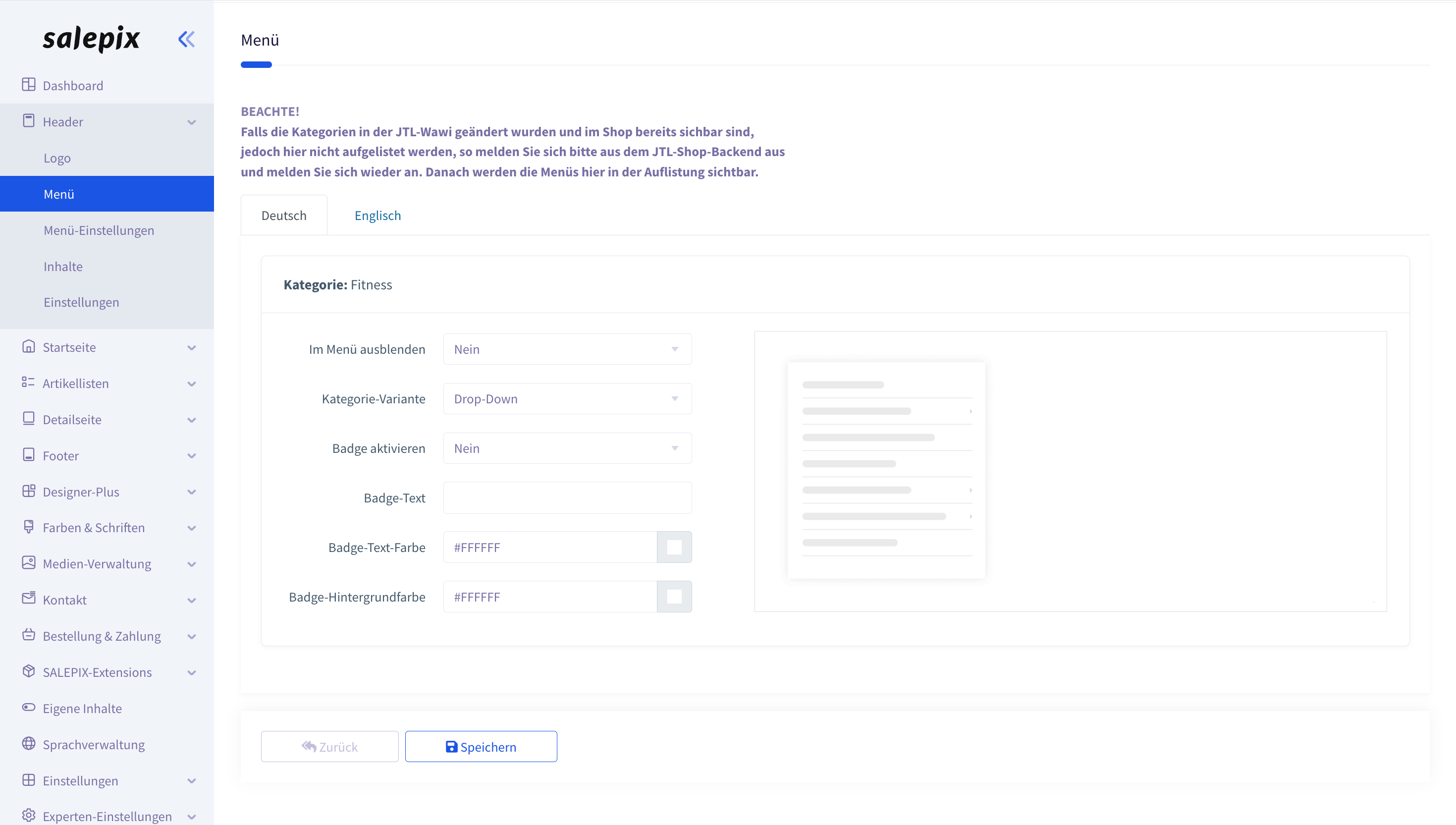
Task: Click the Einstellungen grid icon at bottom
Action: [x=28, y=780]
